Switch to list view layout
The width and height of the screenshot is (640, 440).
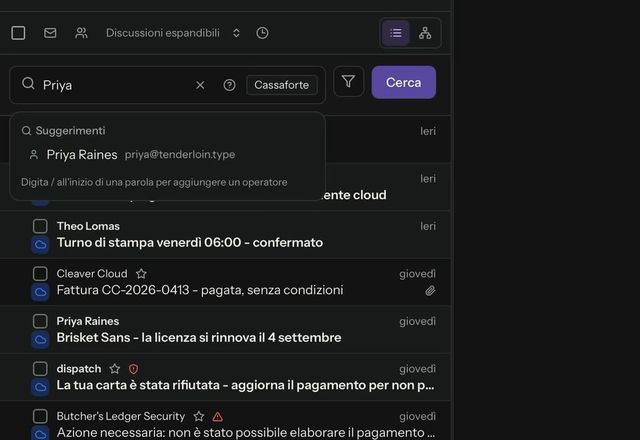point(396,33)
